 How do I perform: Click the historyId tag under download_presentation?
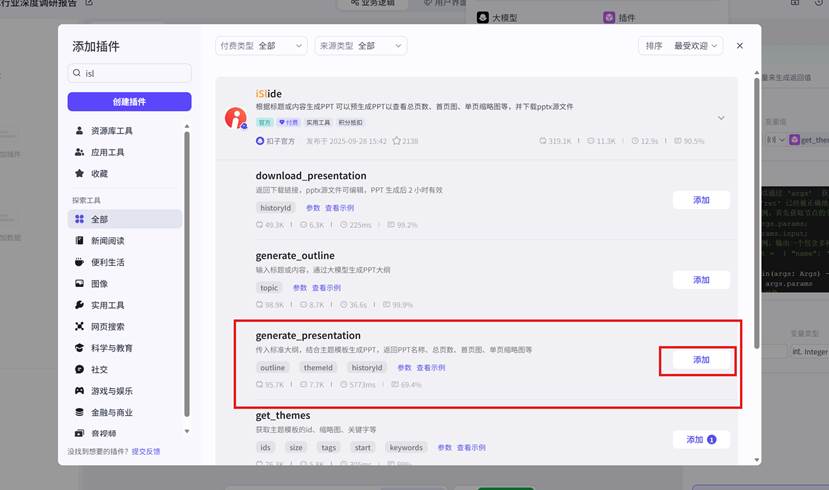click(275, 208)
